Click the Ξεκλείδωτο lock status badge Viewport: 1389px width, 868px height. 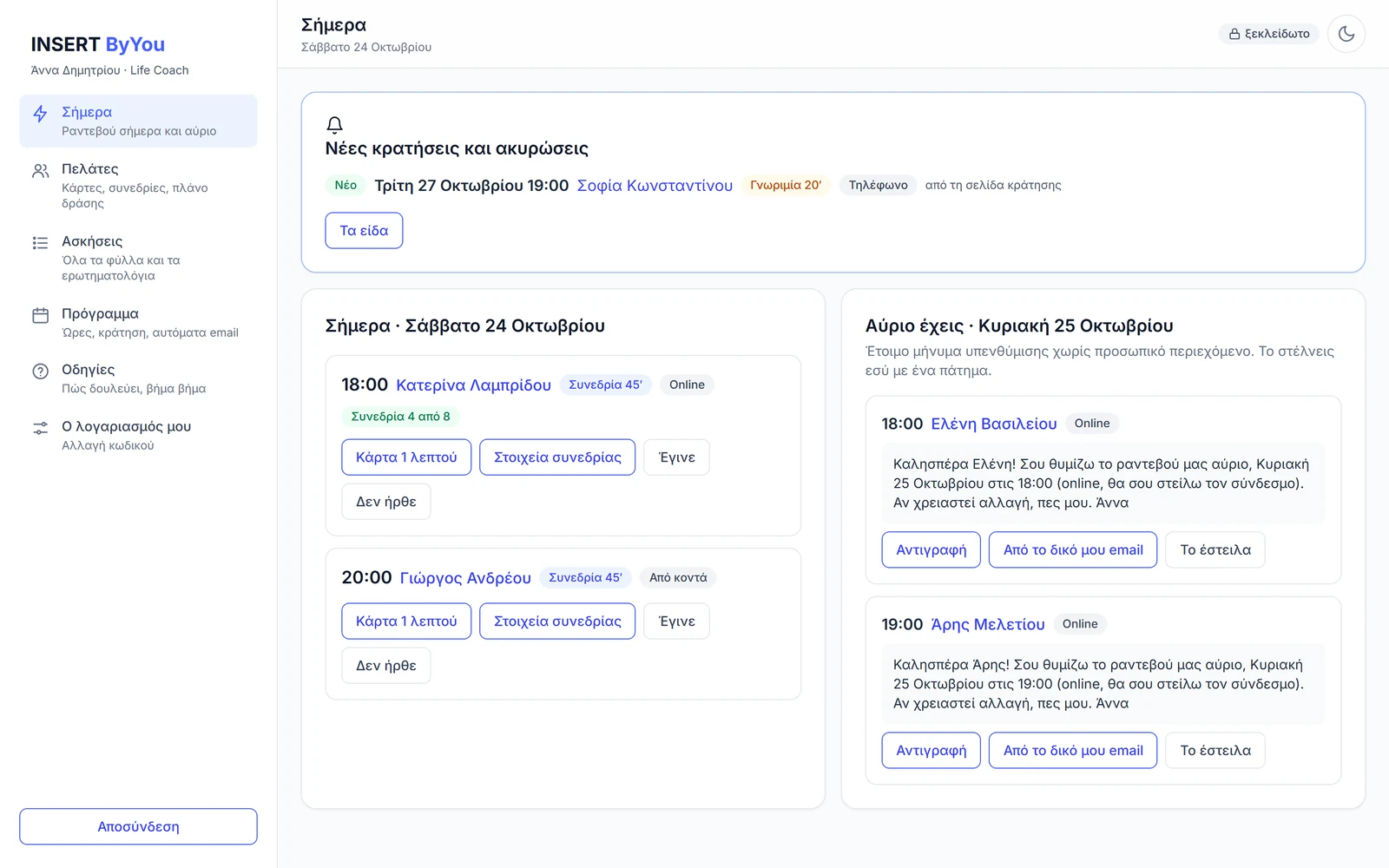point(1269,34)
